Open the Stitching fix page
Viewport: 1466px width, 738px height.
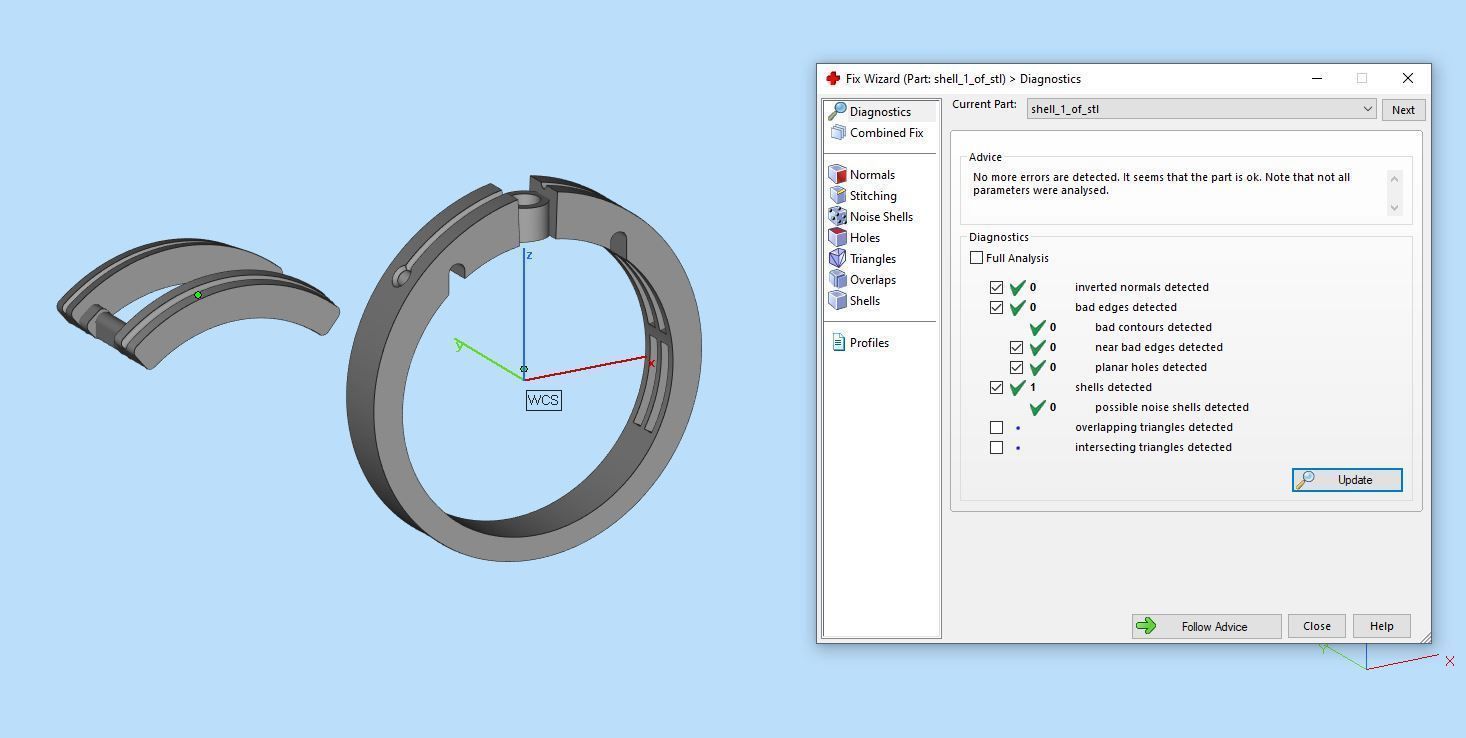click(x=863, y=195)
